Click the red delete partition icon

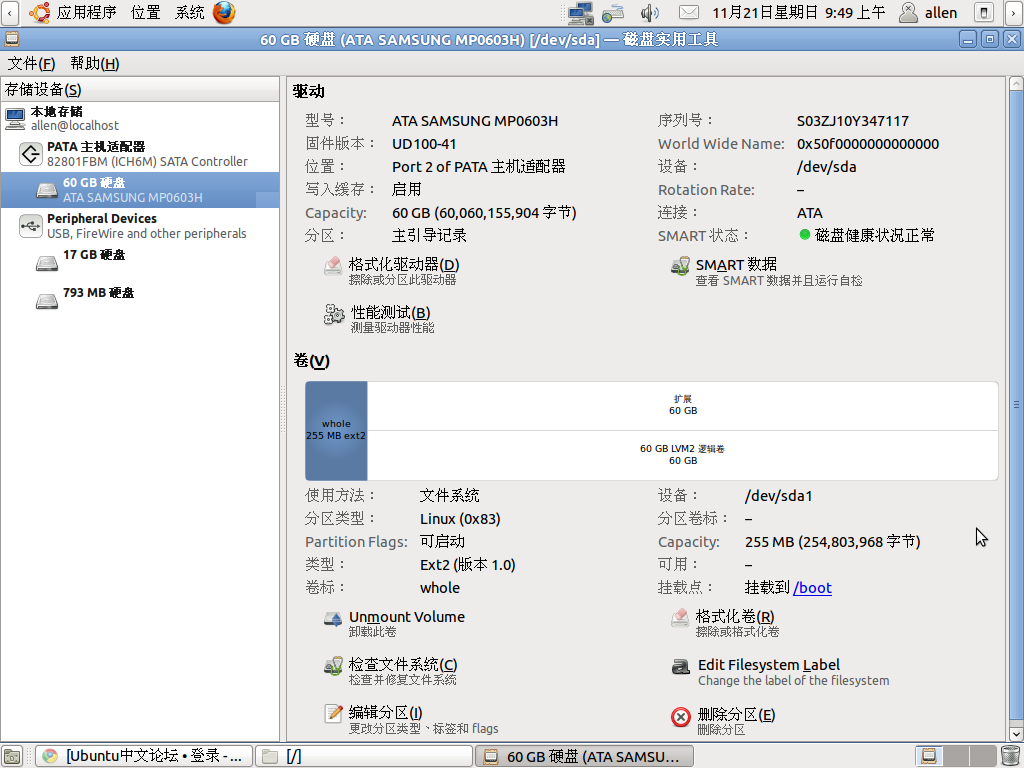click(x=680, y=717)
